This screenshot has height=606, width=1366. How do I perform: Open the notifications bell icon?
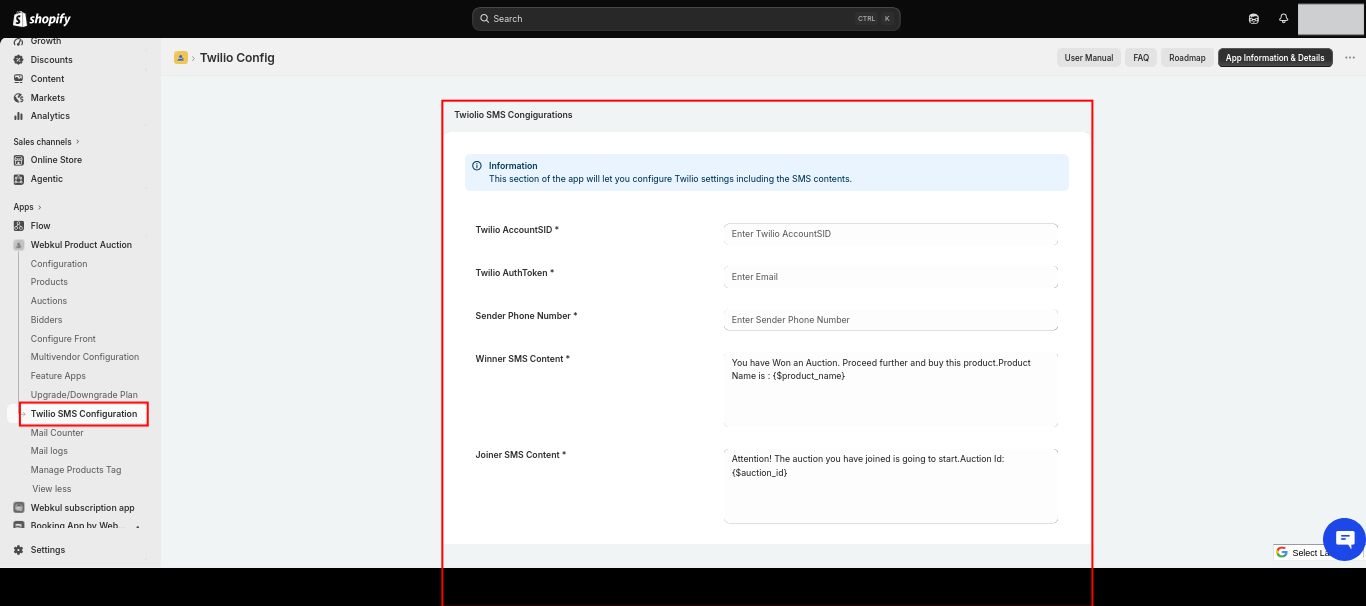pyautogui.click(x=1284, y=19)
